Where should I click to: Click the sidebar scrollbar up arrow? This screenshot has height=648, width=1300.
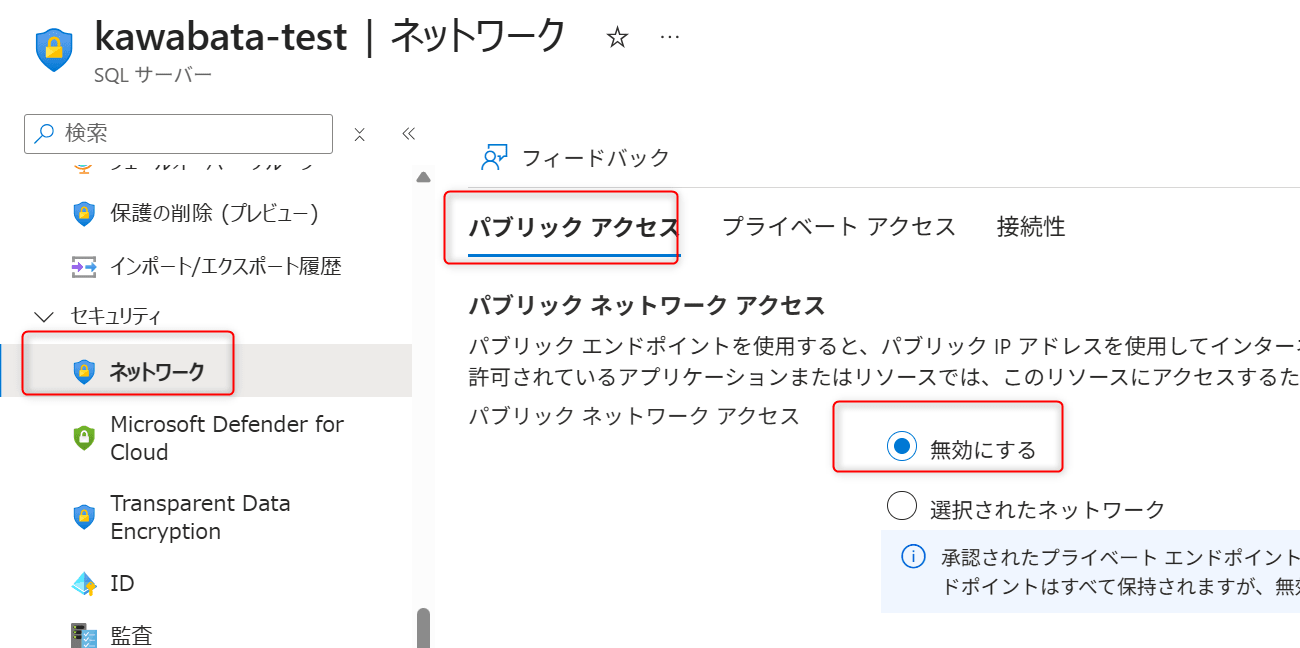[x=423, y=178]
